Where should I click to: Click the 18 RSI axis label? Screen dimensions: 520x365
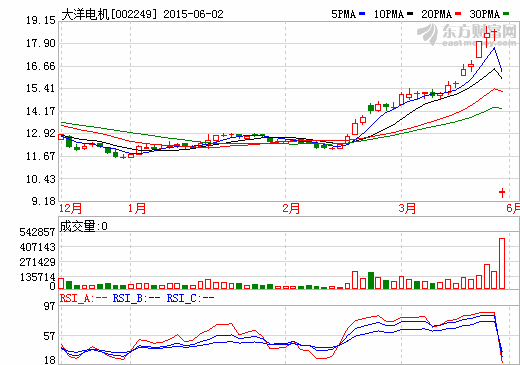tap(49, 360)
